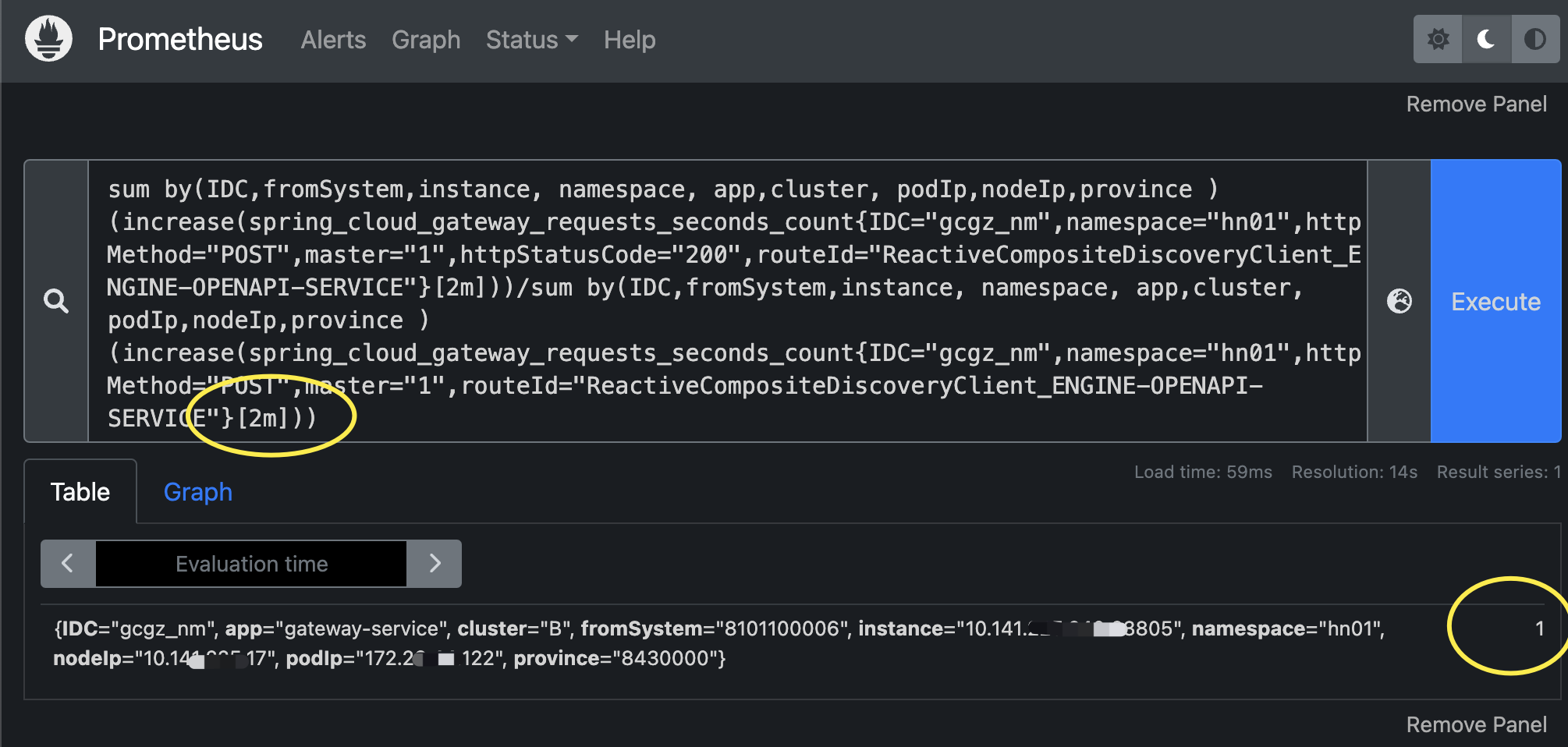1568x747 pixels.
Task: Switch to dark theme moon icon
Action: point(1486,39)
